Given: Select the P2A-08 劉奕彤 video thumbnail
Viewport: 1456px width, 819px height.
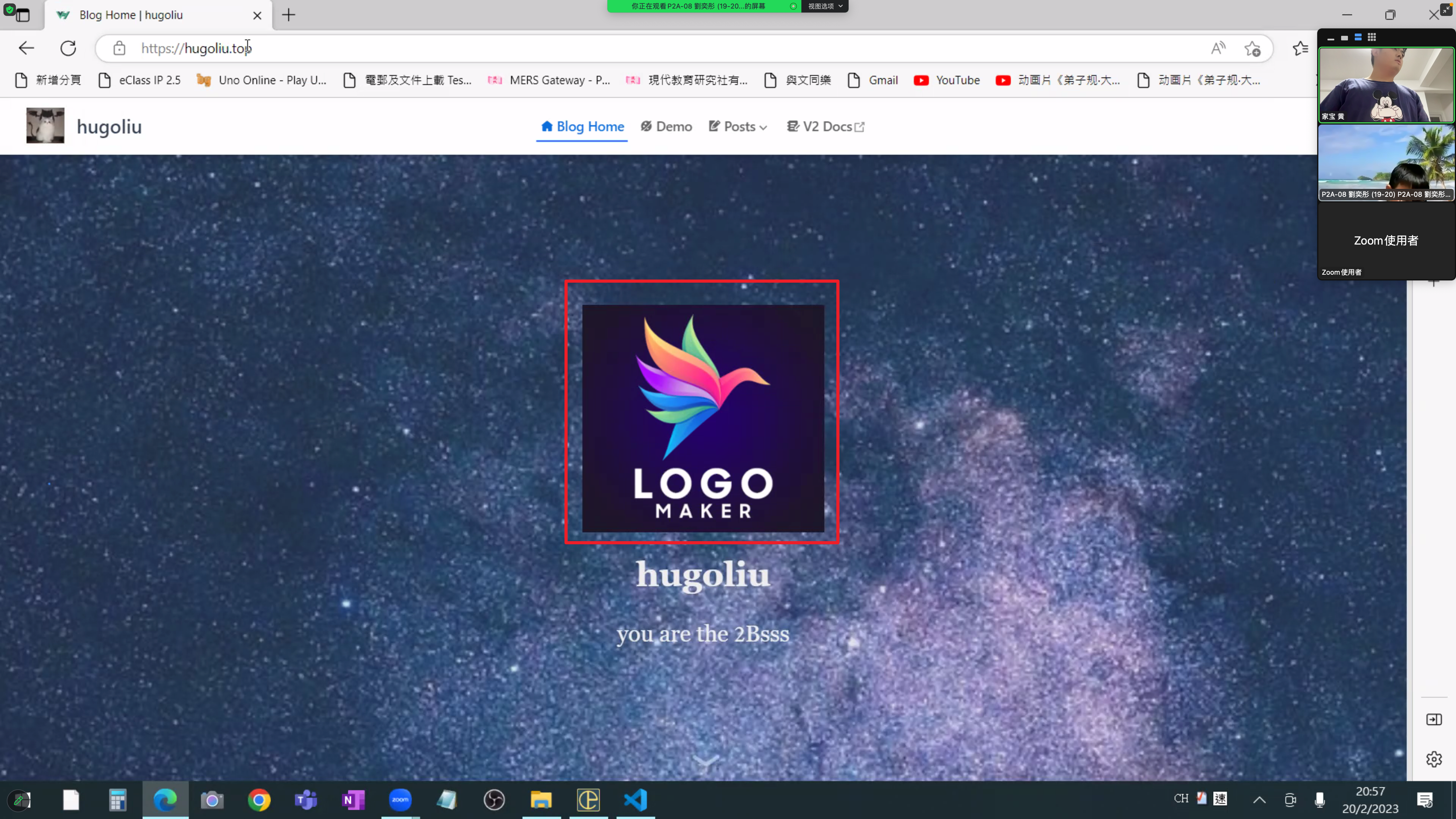Looking at the screenshot, I should [1386, 163].
